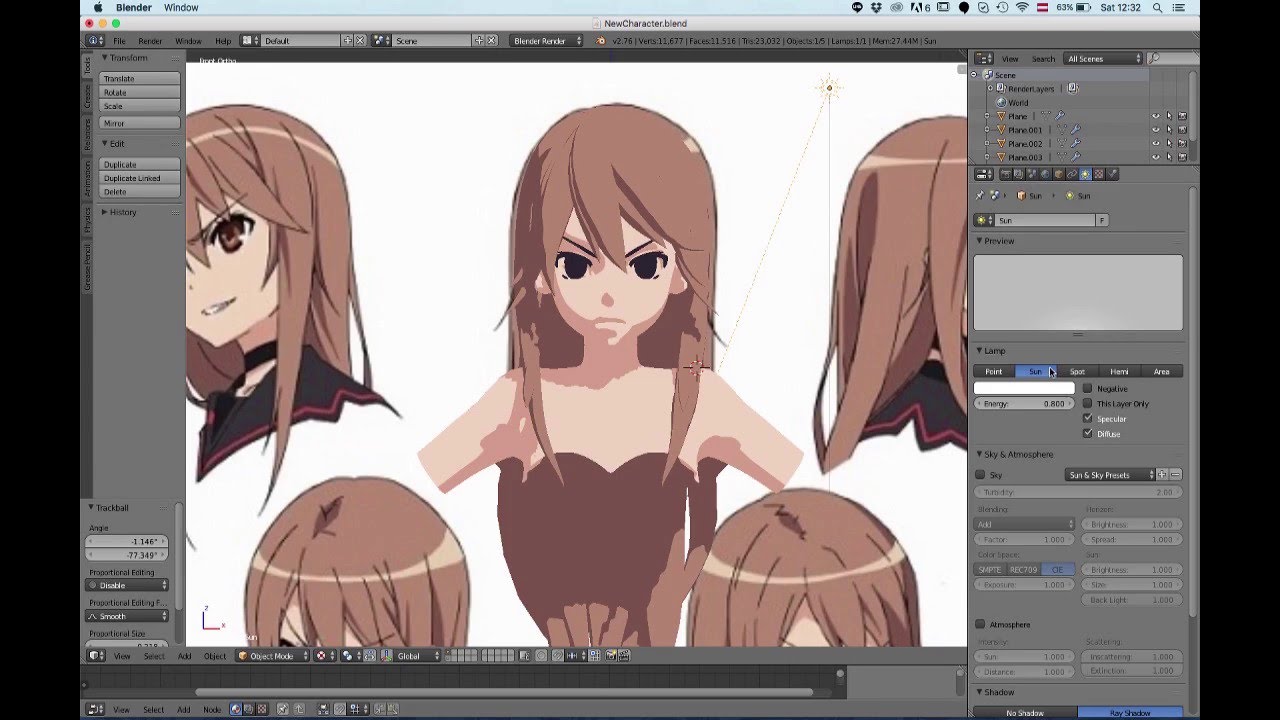Image resolution: width=1280 pixels, height=720 pixels.
Task: Click the mesh data icon on Plane.002 row
Action: click(1062, 144)
